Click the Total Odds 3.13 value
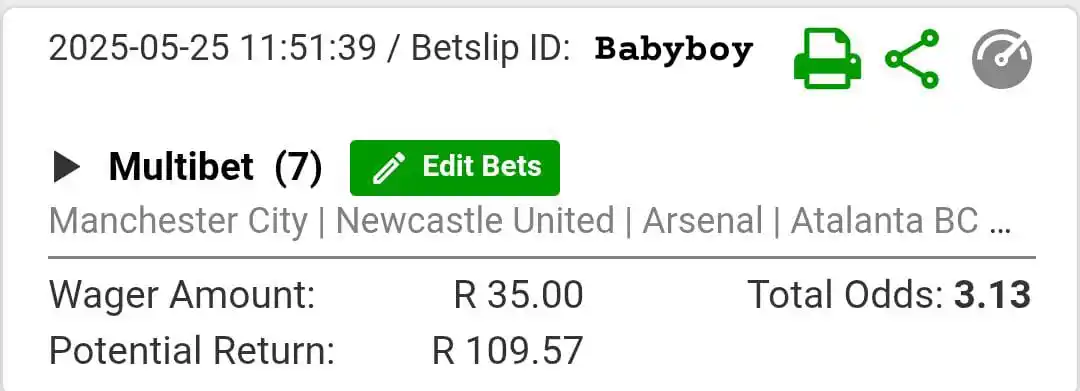This screenshot has width=1080, height=391. [x=993, y=295]
